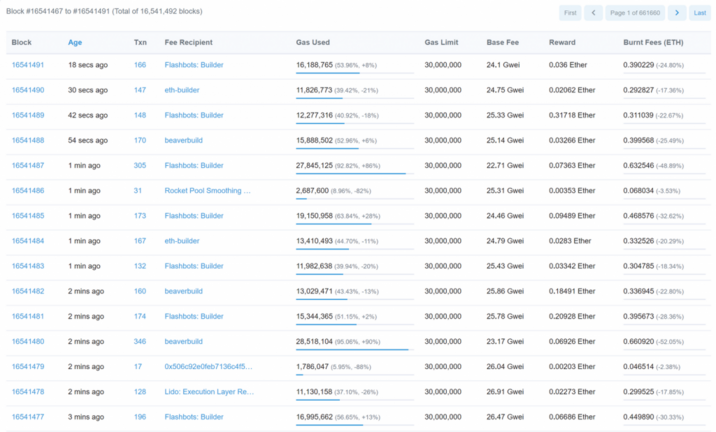Sort by the Age column header

click(x=75, y=42)
